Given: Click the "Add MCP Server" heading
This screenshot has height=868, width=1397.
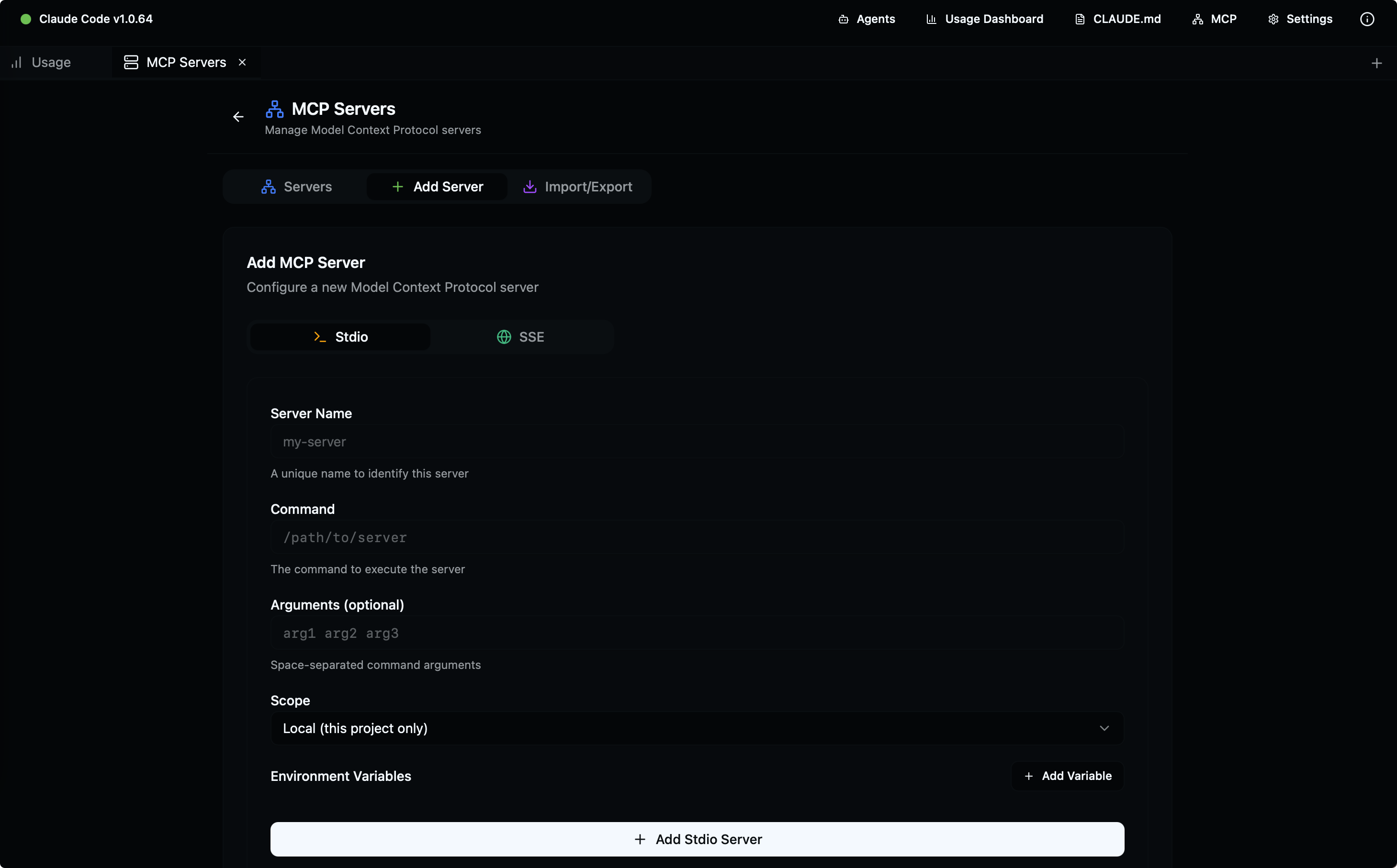Looking at the screenshot, I should coord(305,263).
